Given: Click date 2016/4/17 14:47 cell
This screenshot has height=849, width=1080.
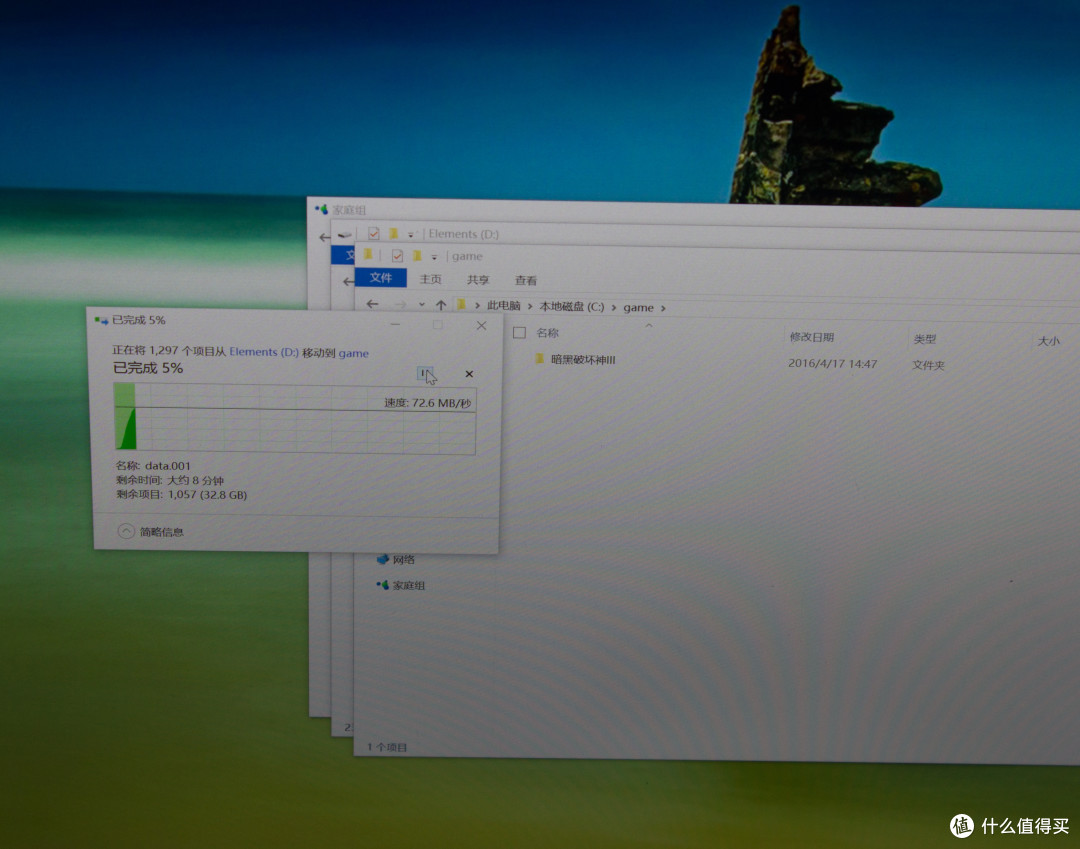Looking at the screenshot, I should [x=832, y=363].
